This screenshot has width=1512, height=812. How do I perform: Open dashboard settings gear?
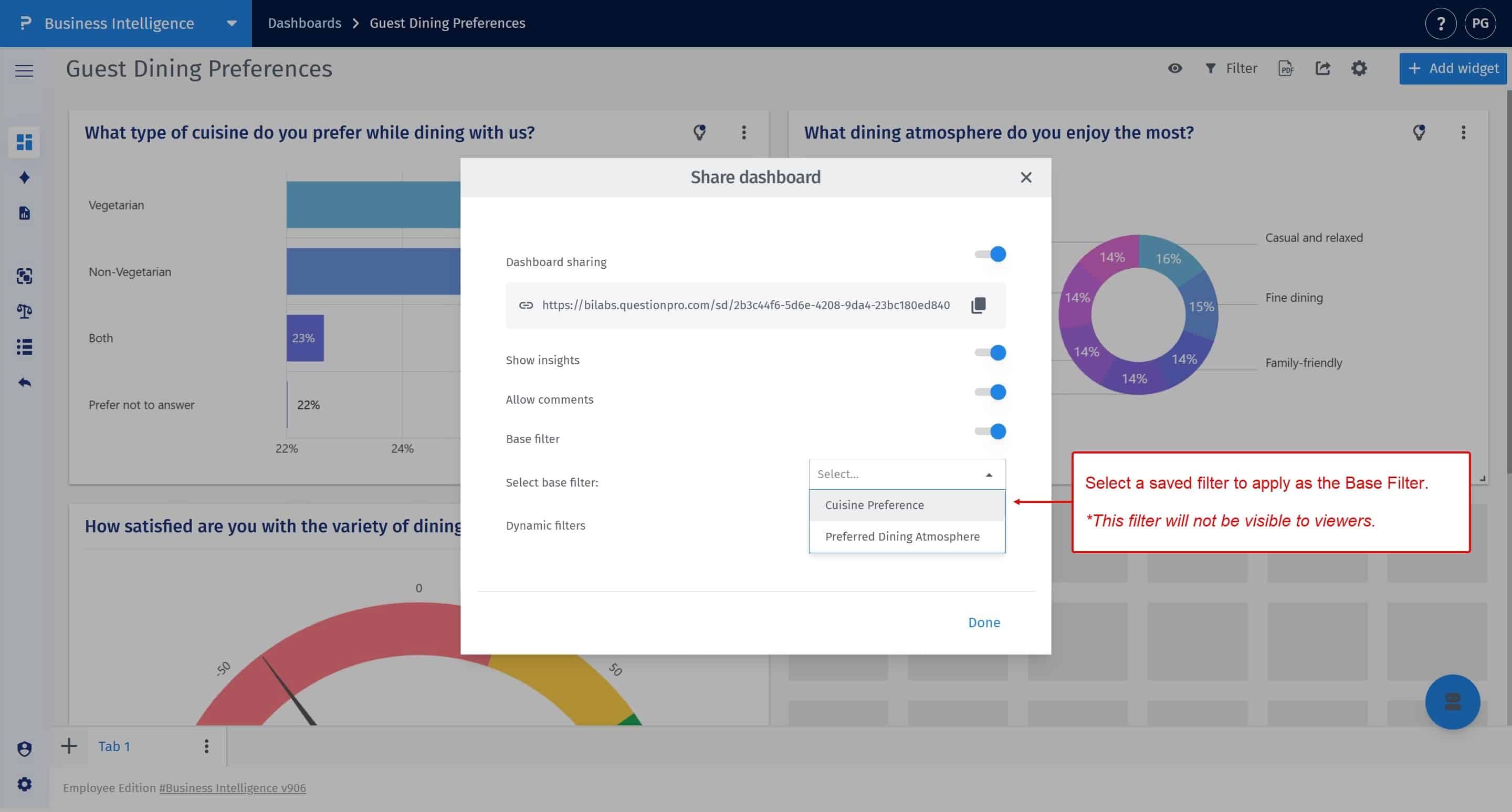pos(1359,68)
